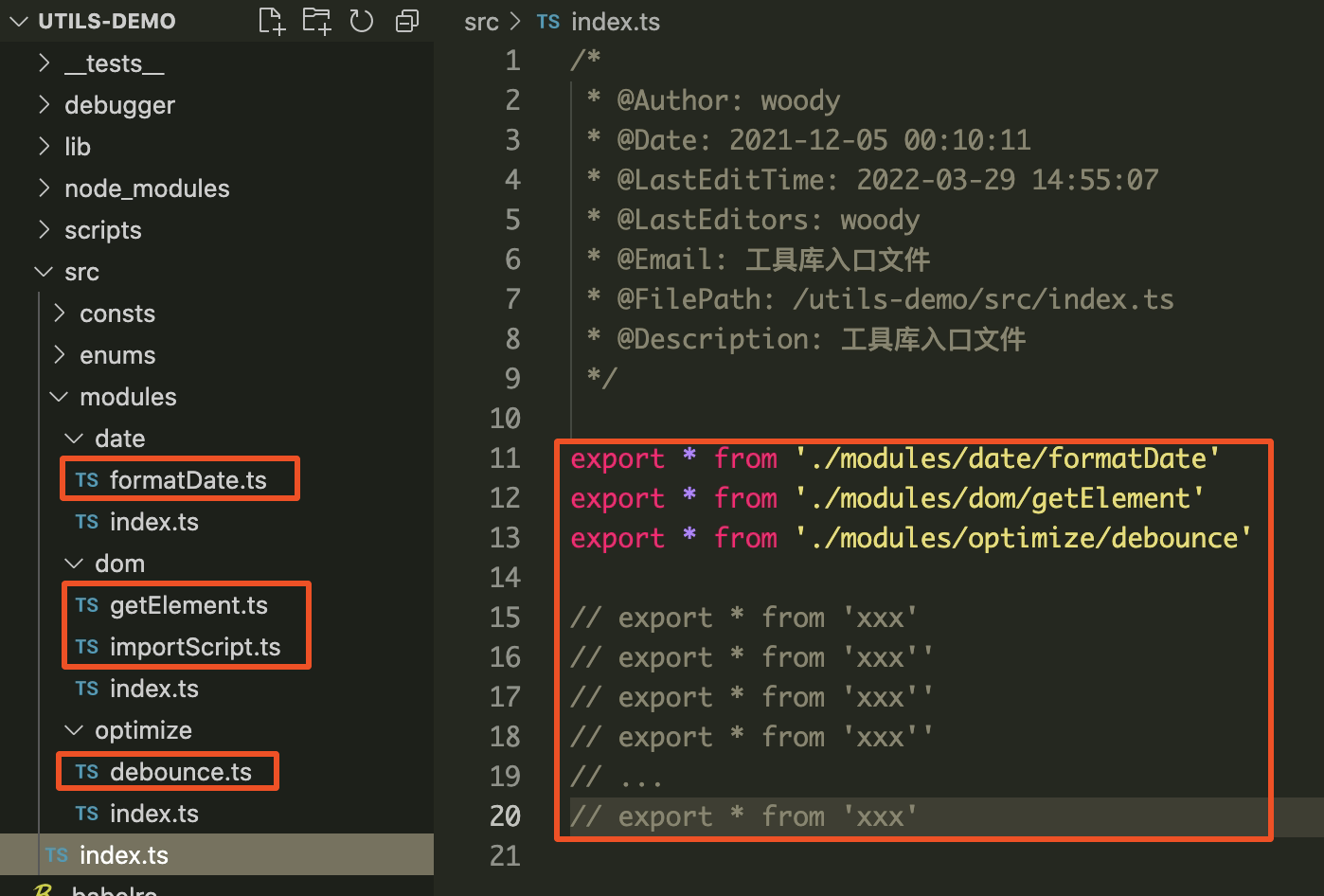Collapse all folders in explorer

(407, 21)
